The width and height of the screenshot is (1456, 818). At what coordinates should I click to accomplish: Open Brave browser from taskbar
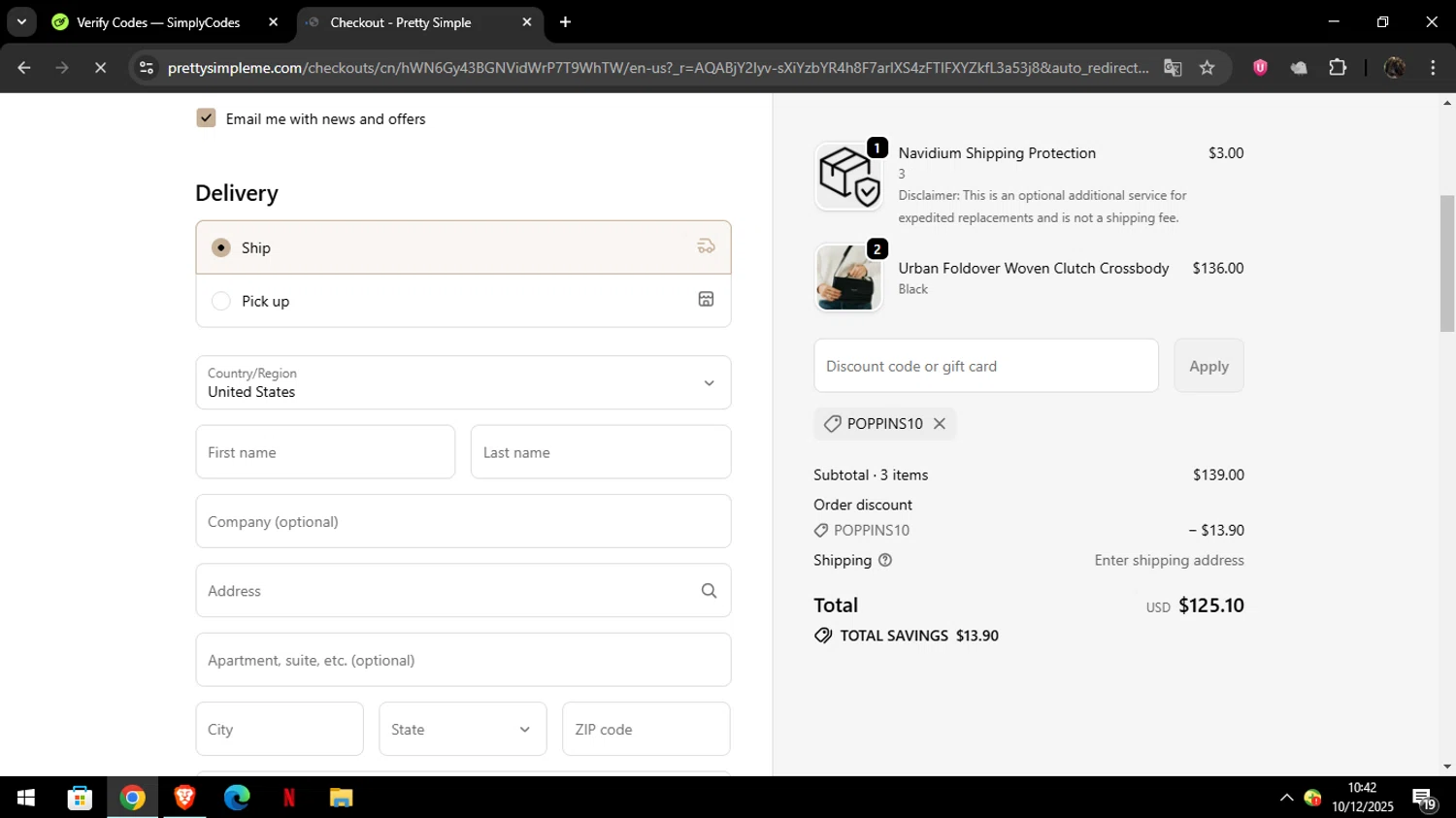pyautogui.click(x=184, y=798)
